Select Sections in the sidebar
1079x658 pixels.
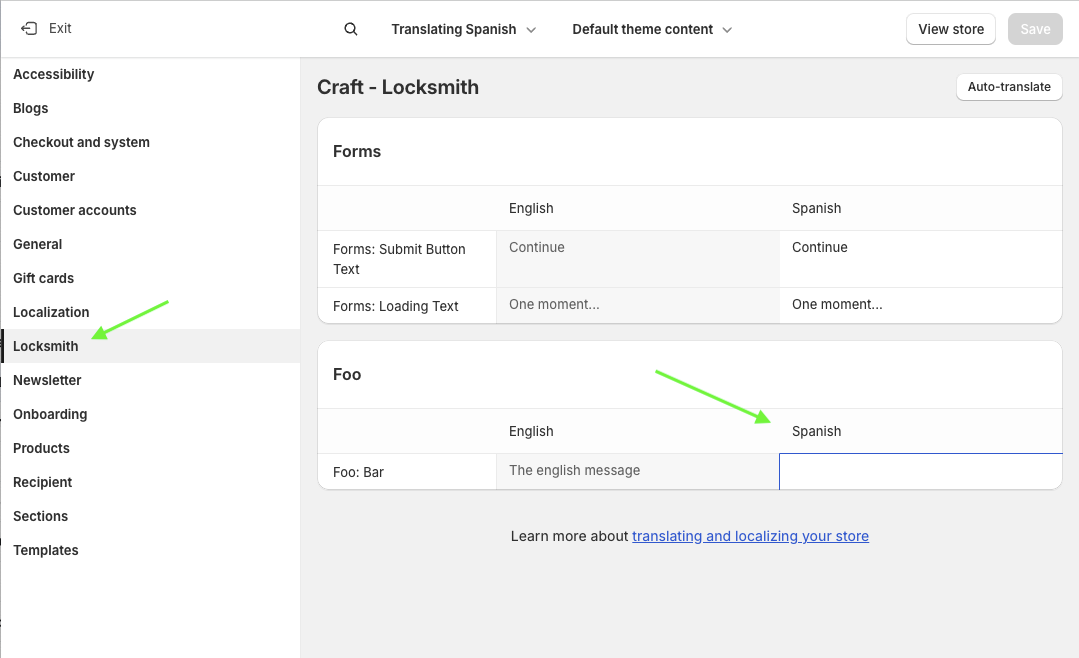tap(41, 516)
